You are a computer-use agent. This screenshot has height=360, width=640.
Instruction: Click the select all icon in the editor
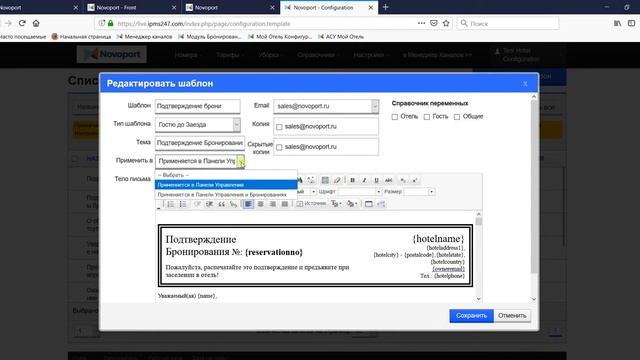(x=325, y=180)
